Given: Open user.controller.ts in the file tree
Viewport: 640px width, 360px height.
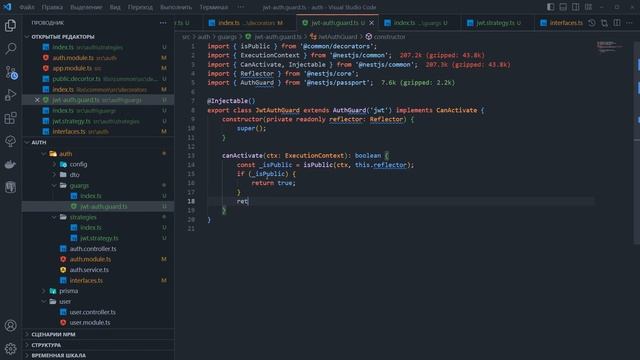Looking at the screenshot, I should coord(92,312).
